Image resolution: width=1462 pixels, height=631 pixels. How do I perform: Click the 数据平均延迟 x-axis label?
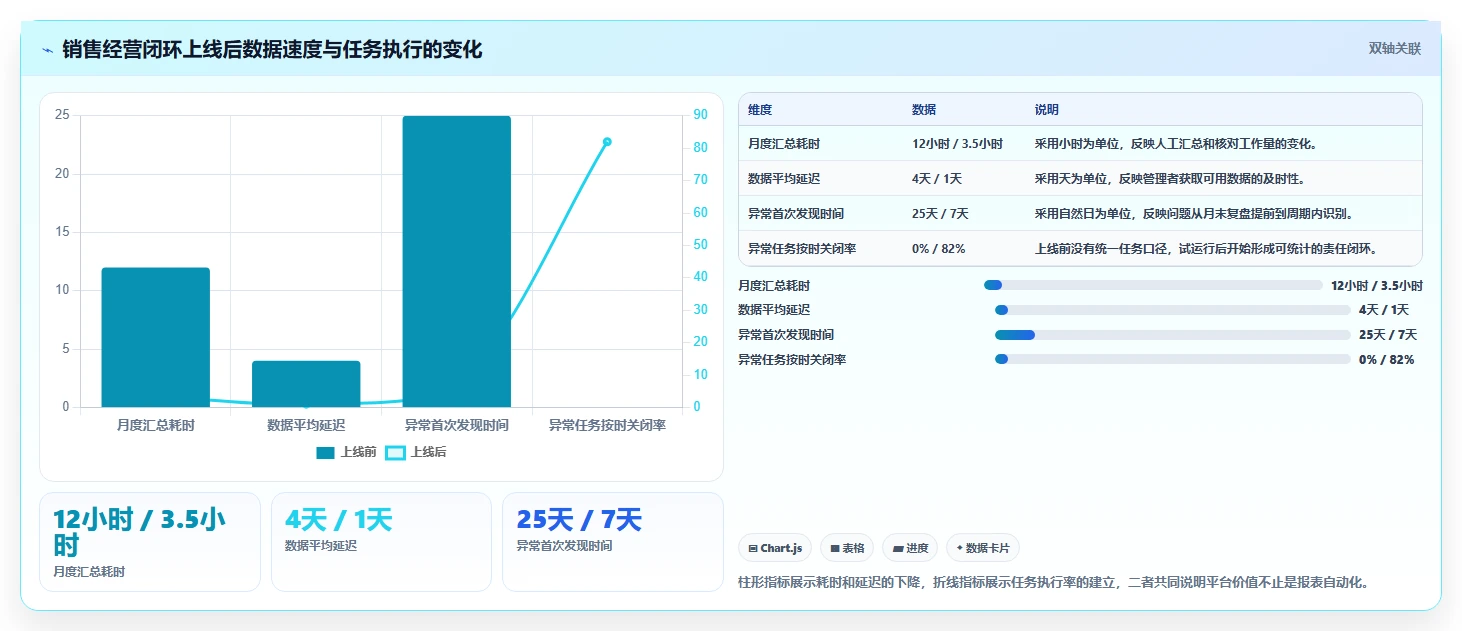pos(306,426)
